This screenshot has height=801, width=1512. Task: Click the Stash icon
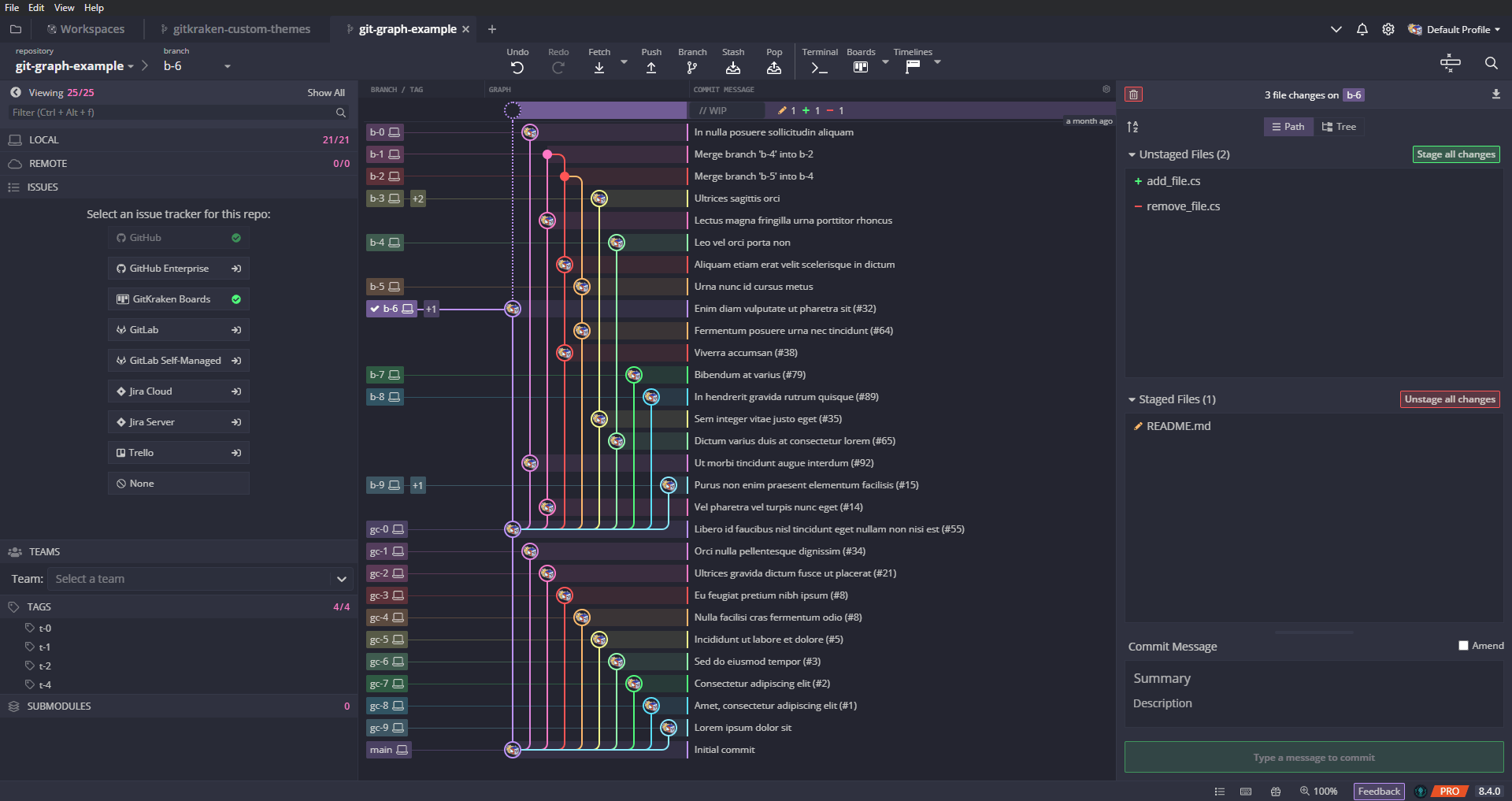coord(733,67)
